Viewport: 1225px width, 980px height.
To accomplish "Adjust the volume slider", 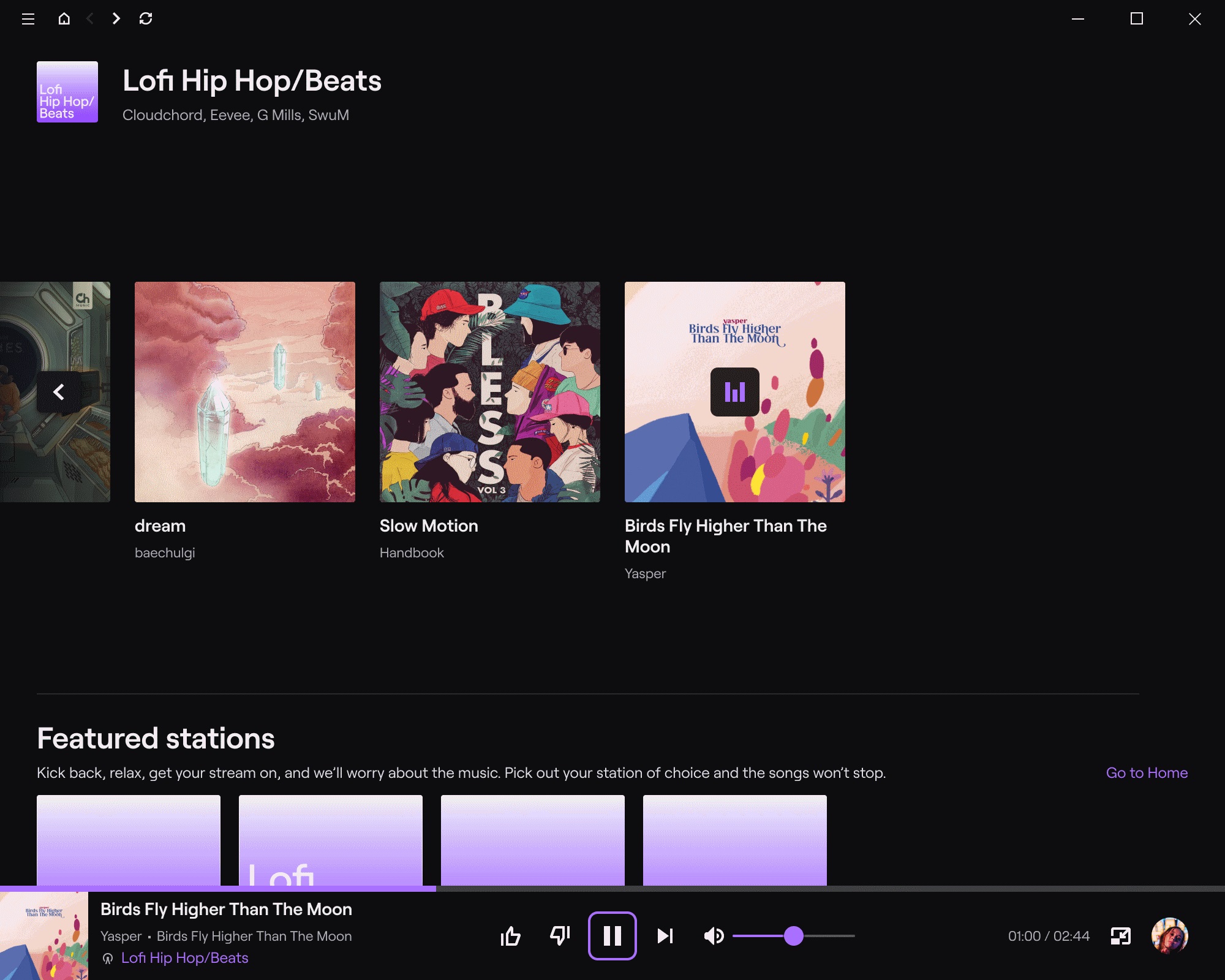I will pos(794,936).
